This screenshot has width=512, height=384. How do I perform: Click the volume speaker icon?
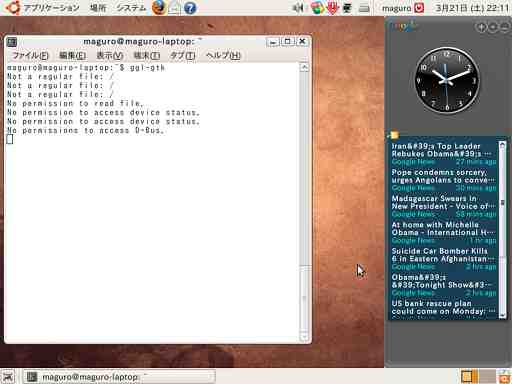298,7
